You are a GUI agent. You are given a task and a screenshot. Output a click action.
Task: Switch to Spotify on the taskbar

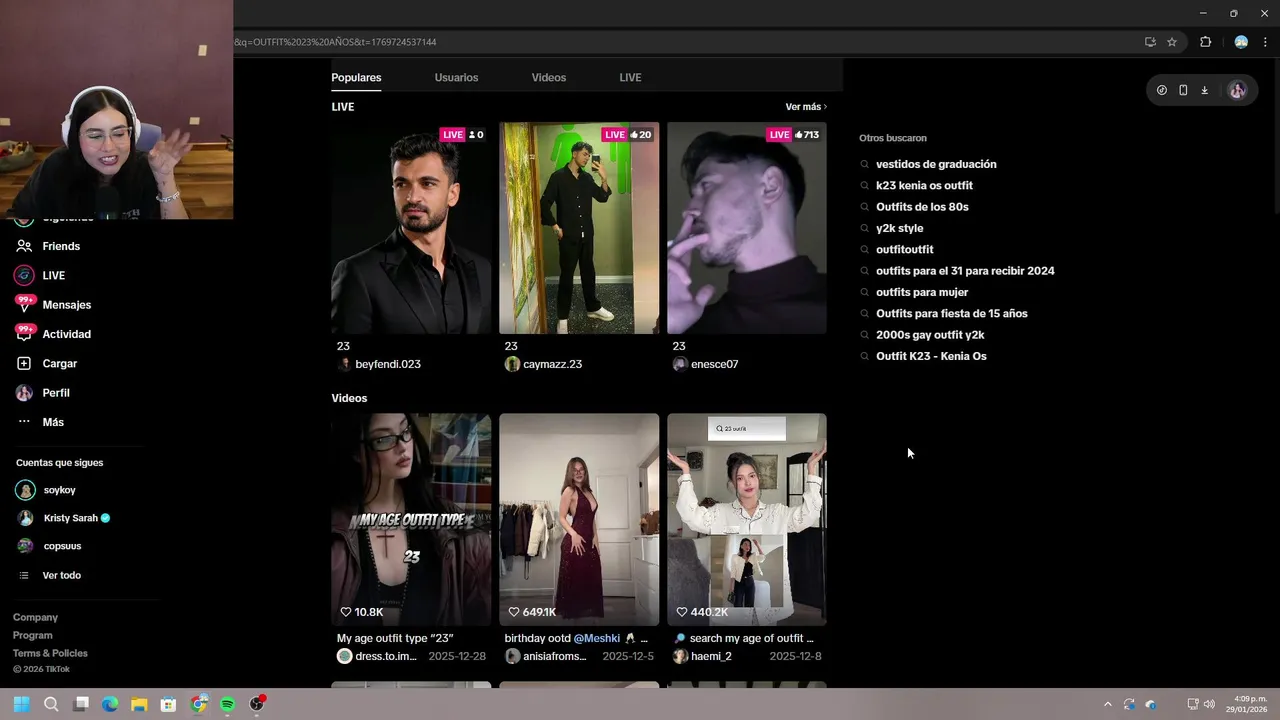[x=227, y=704]
